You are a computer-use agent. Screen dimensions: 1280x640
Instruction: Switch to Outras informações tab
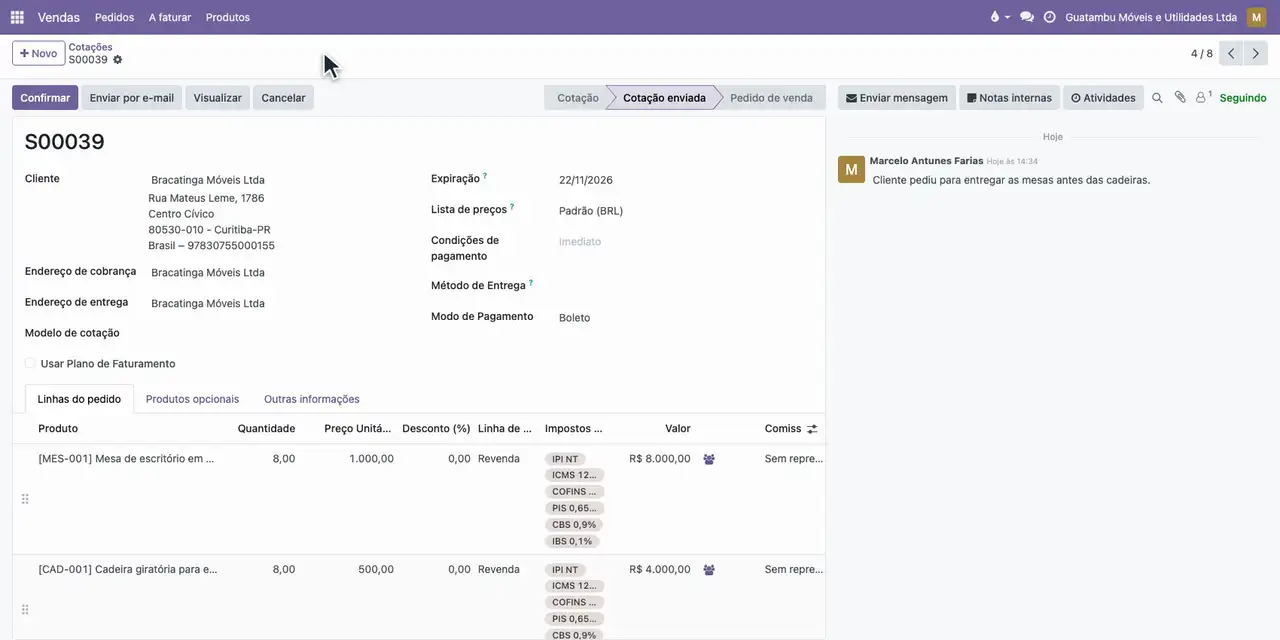click(x=312, y=399)
